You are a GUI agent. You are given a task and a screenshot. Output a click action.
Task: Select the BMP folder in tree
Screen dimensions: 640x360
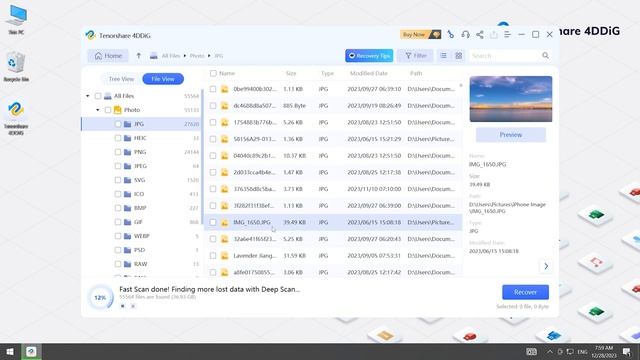(140, 208)
